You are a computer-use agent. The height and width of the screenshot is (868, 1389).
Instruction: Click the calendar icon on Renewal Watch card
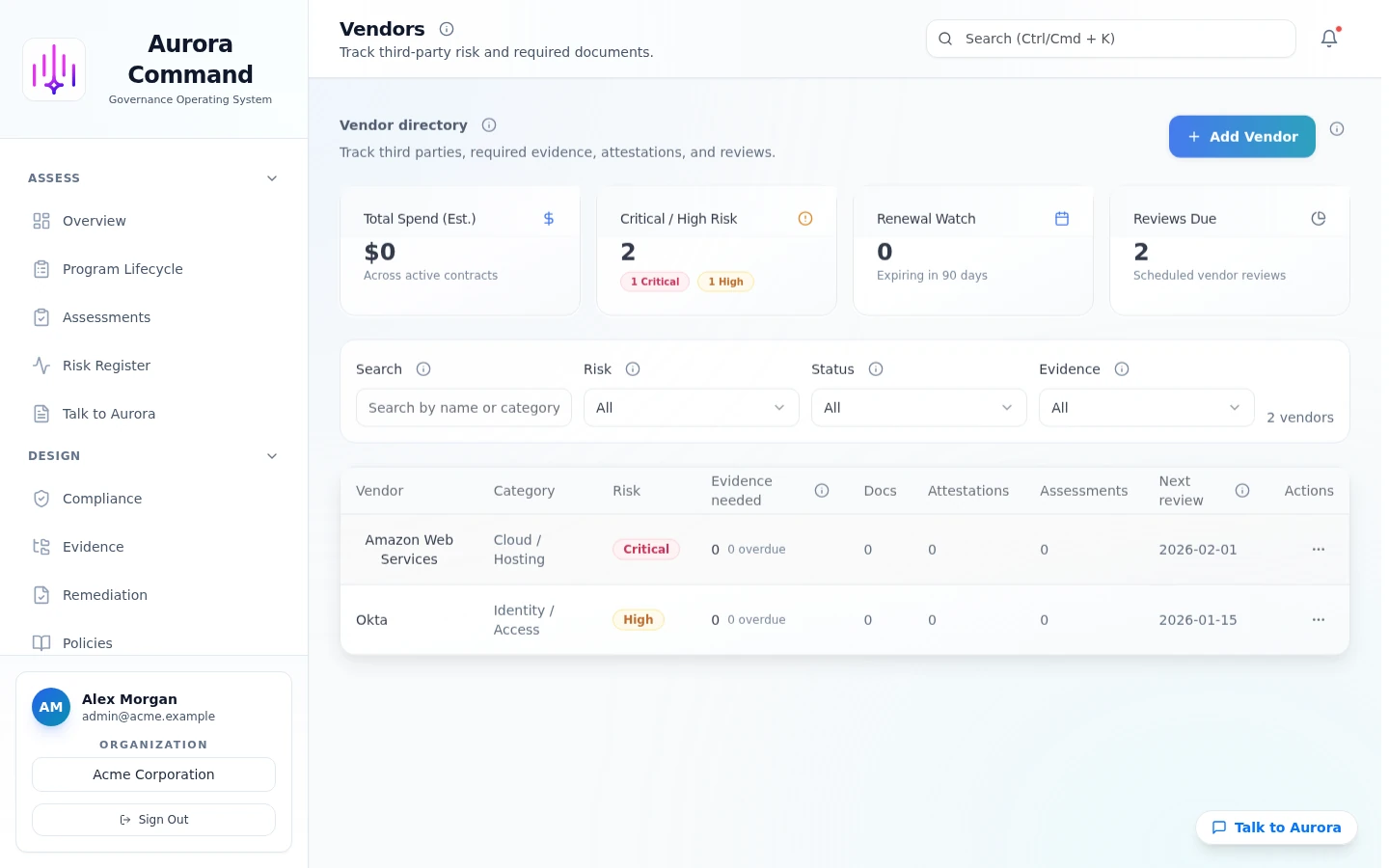1062,219
